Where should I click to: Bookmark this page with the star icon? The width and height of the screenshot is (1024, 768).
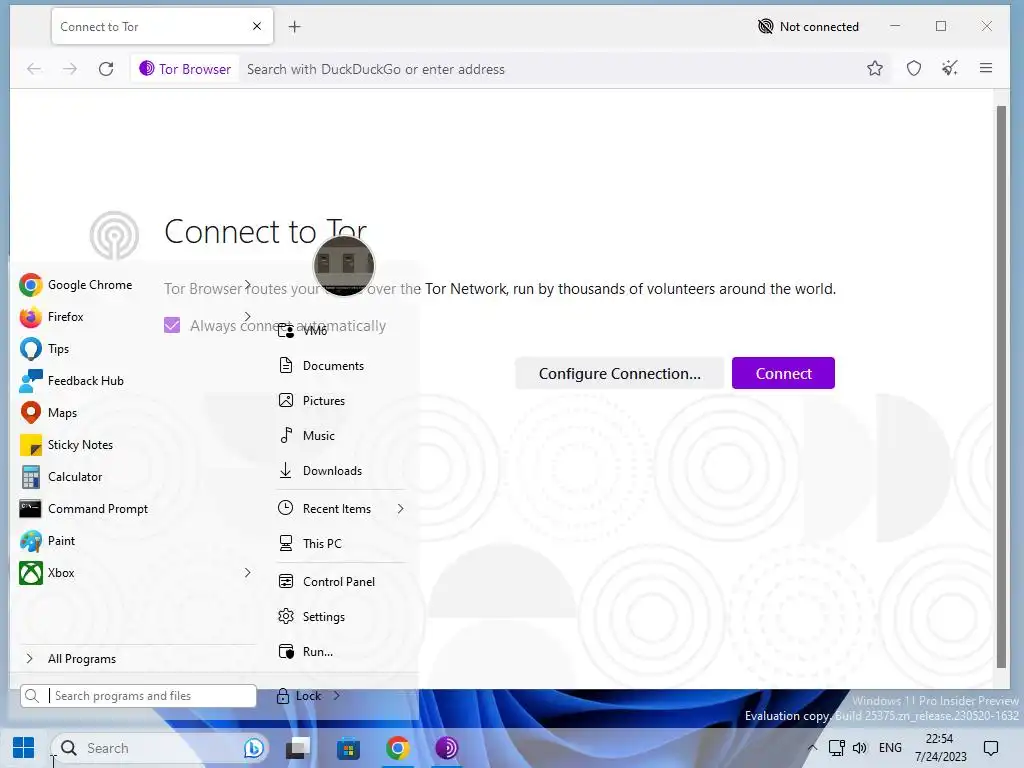point(875,69)
